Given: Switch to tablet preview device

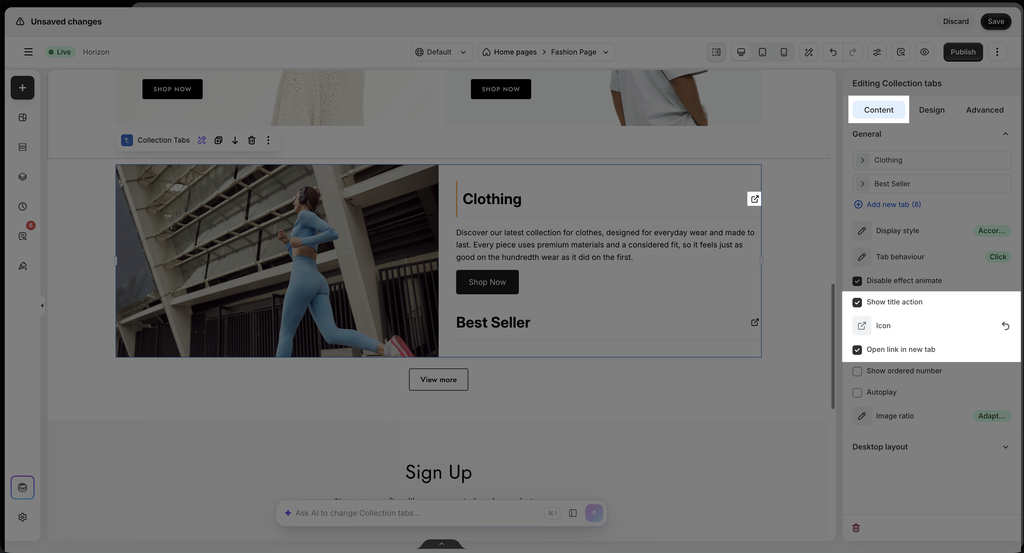Looking at the screenshot, I should 762,52.
